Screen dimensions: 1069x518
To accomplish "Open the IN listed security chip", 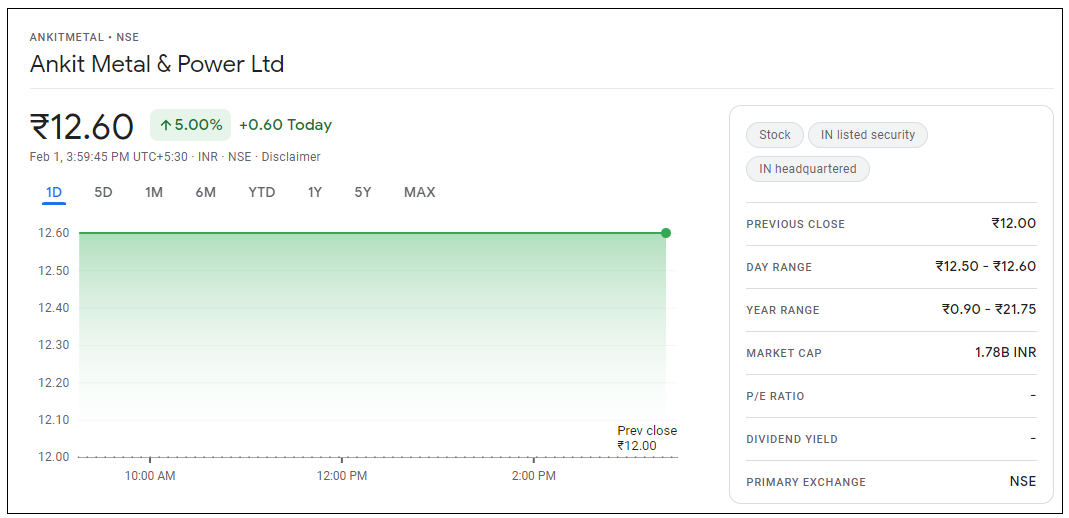I will click(x=867, y=135).
